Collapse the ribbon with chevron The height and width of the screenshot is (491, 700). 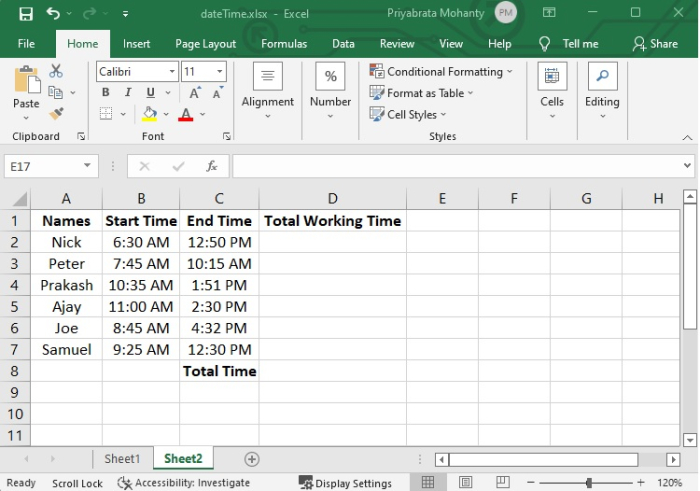tap(688, 138)
